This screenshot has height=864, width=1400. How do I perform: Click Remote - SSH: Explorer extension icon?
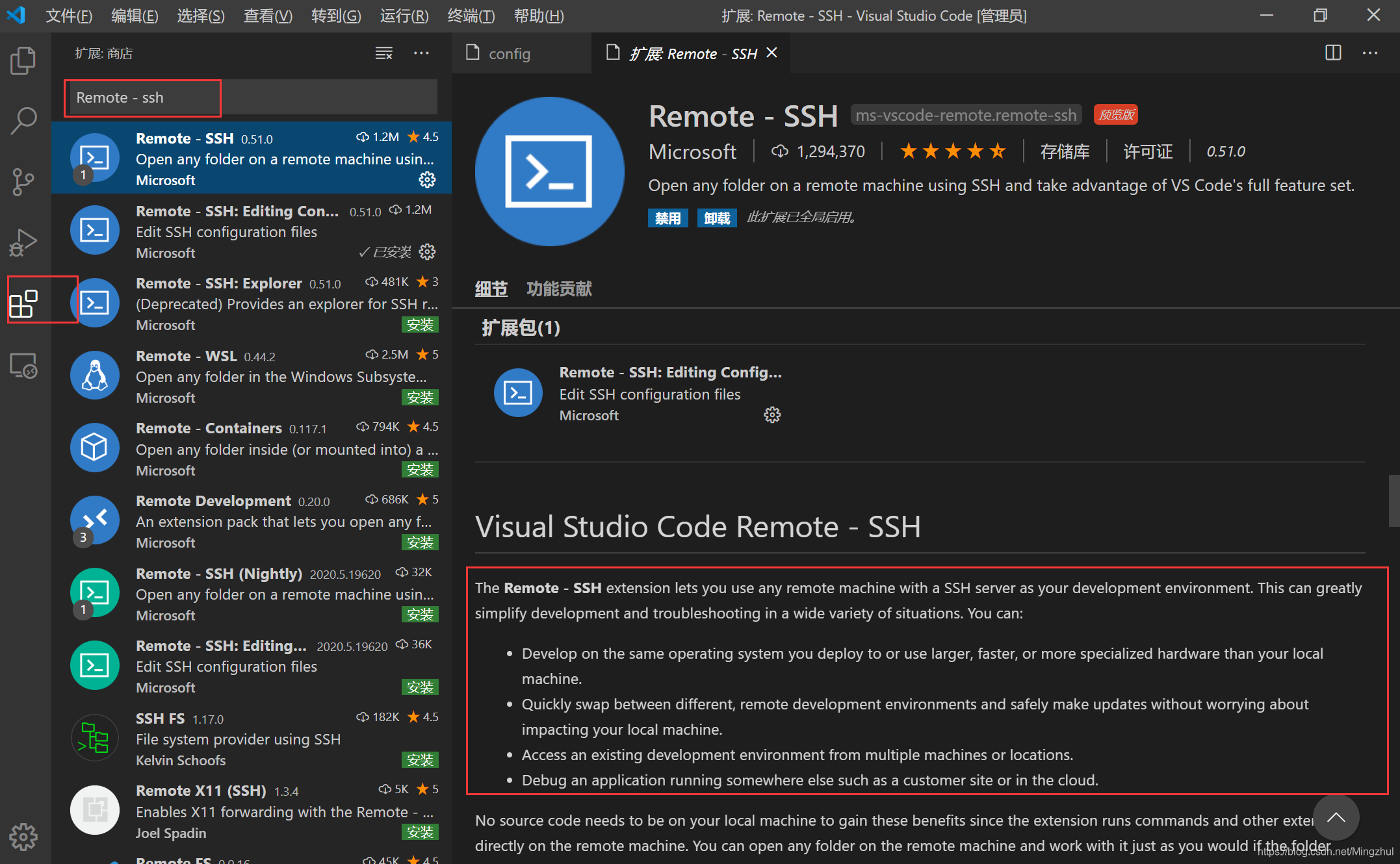pos(94,303)
